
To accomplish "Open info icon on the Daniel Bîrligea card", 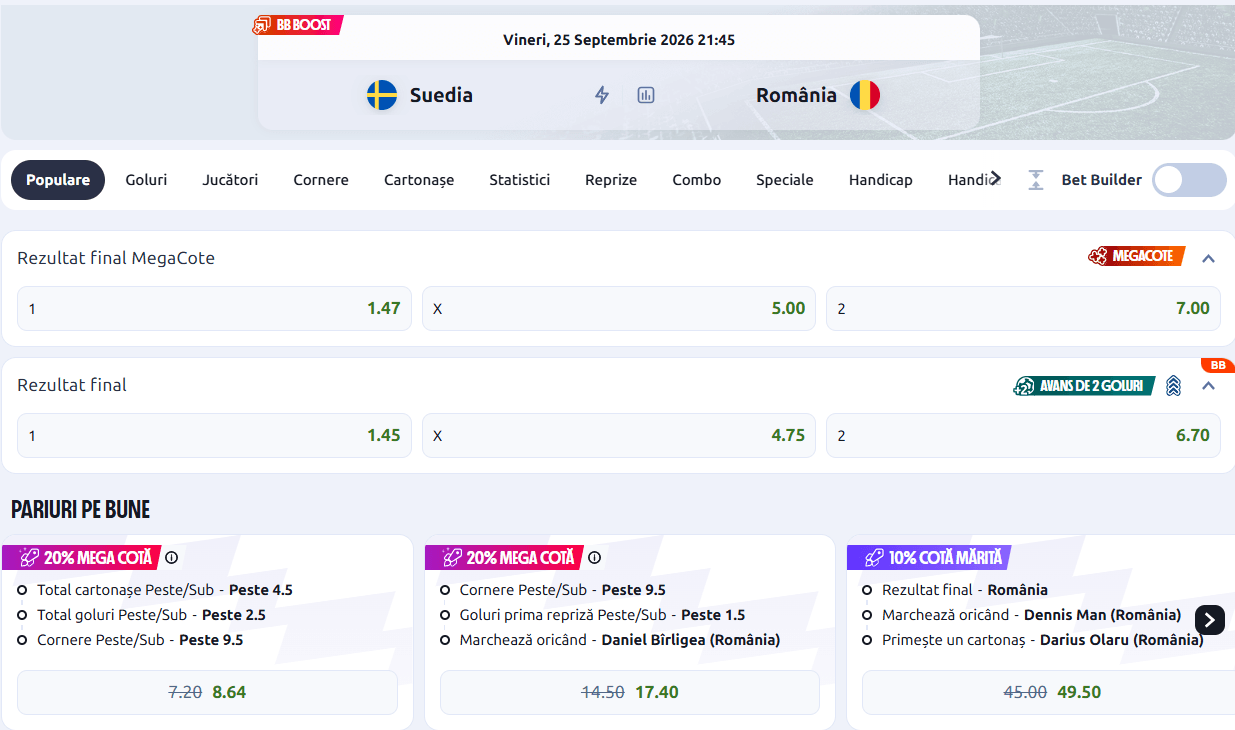I will (x=594, y=558).
